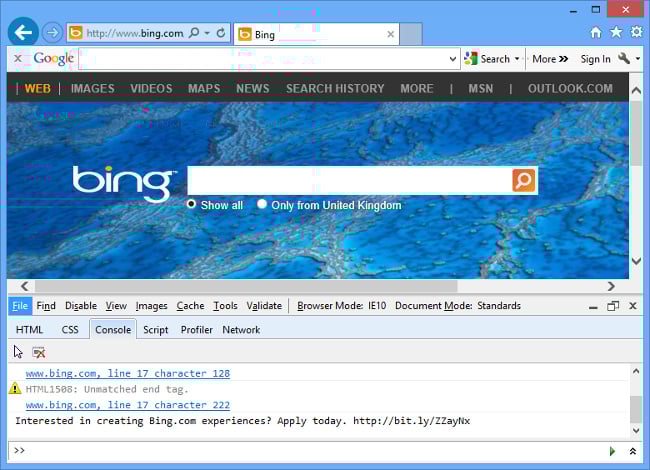The height and width of the screenshot is (470, 650).
Task: Open the dropdown arrow beside Search
Action: pyautogui.click(x=517, y=59)
